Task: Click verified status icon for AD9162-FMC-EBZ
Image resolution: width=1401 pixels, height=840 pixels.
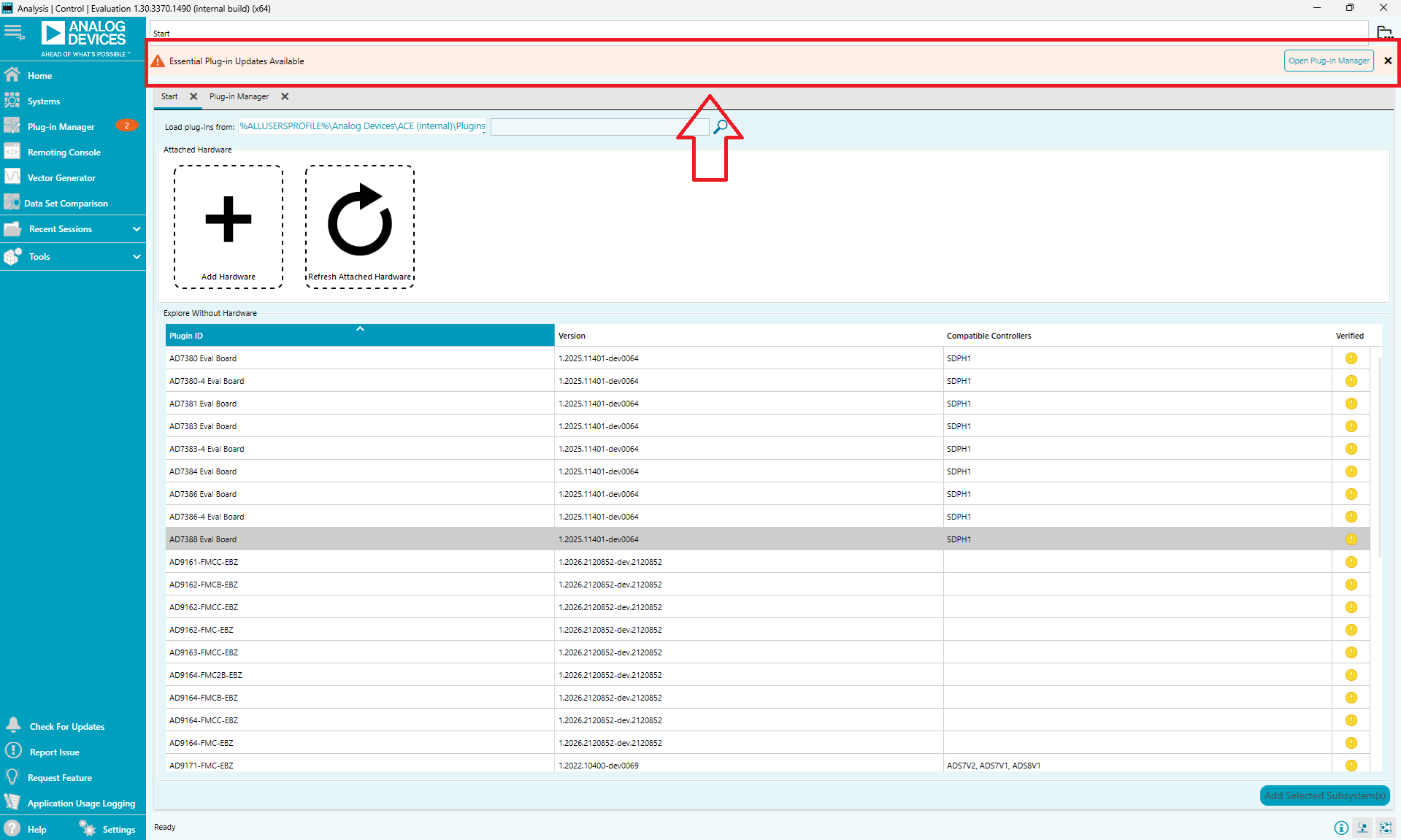Action: 1351,630
